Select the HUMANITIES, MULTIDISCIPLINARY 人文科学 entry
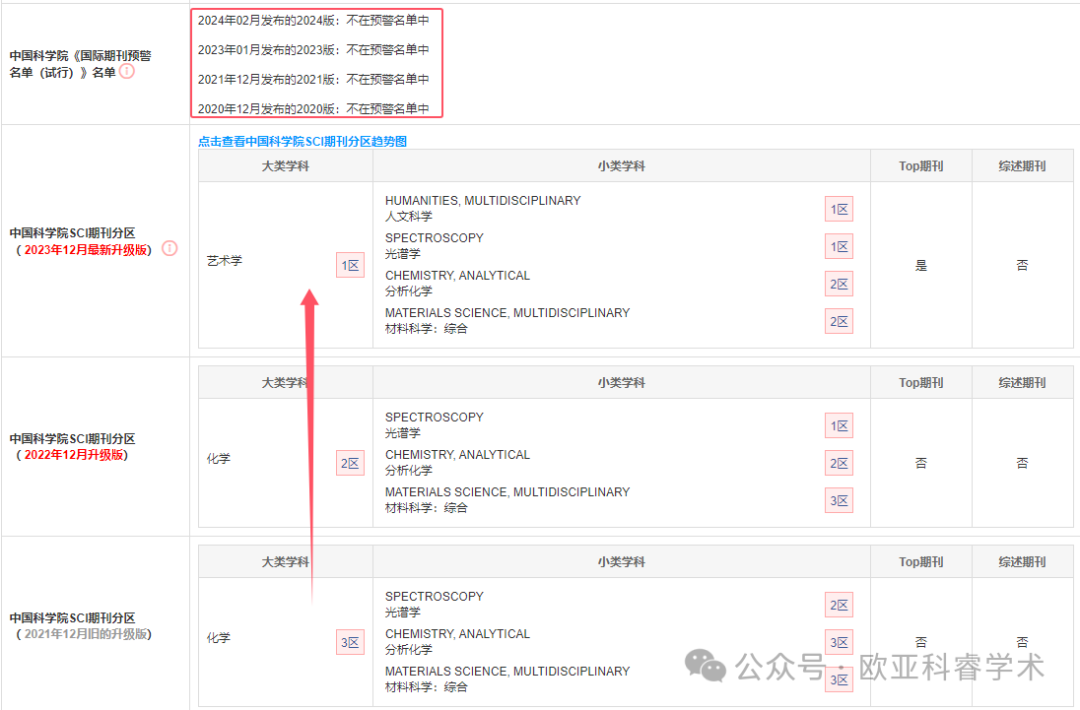 [x=483, y=208]
